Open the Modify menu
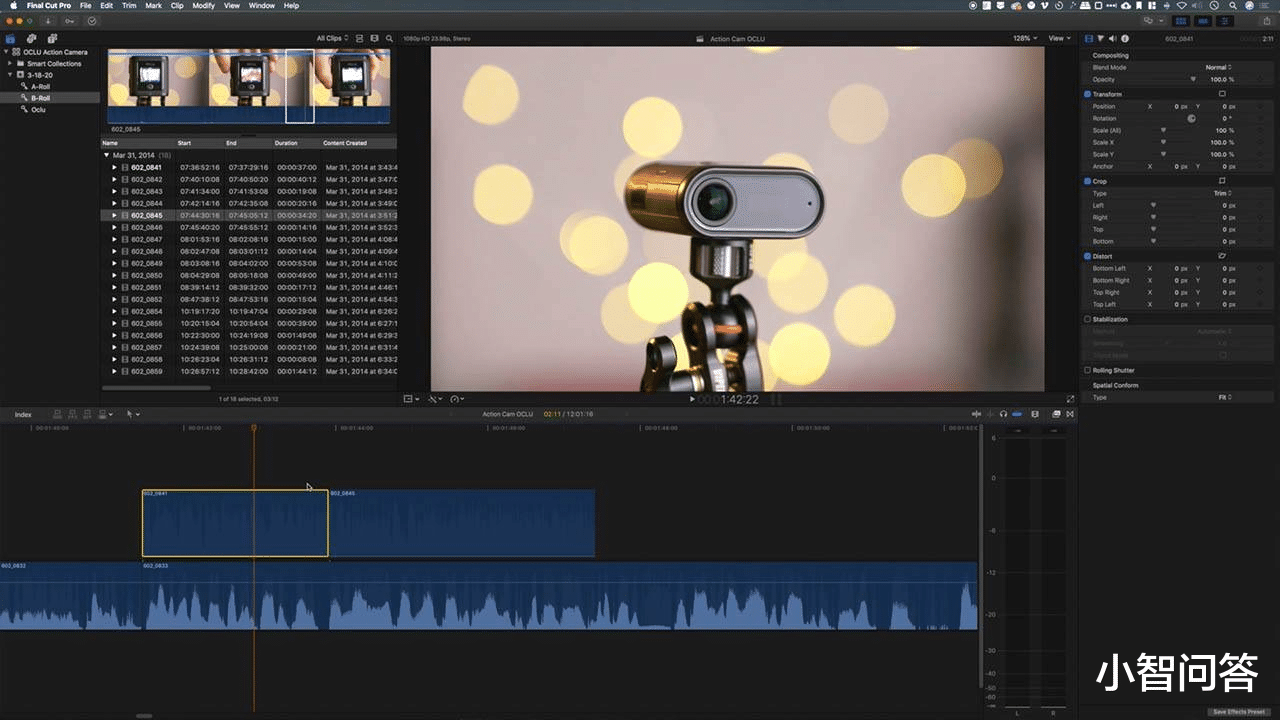This screenshot has width=1280, height=720. click(x=203, y=6)
